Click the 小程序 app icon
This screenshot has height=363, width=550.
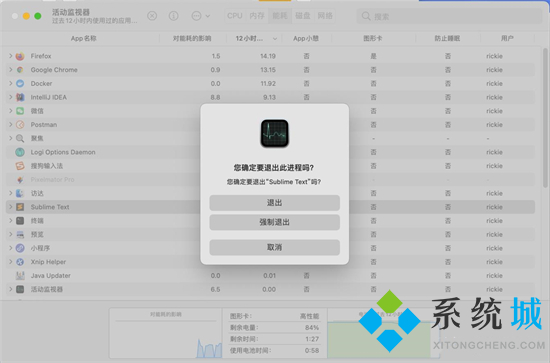20,248
